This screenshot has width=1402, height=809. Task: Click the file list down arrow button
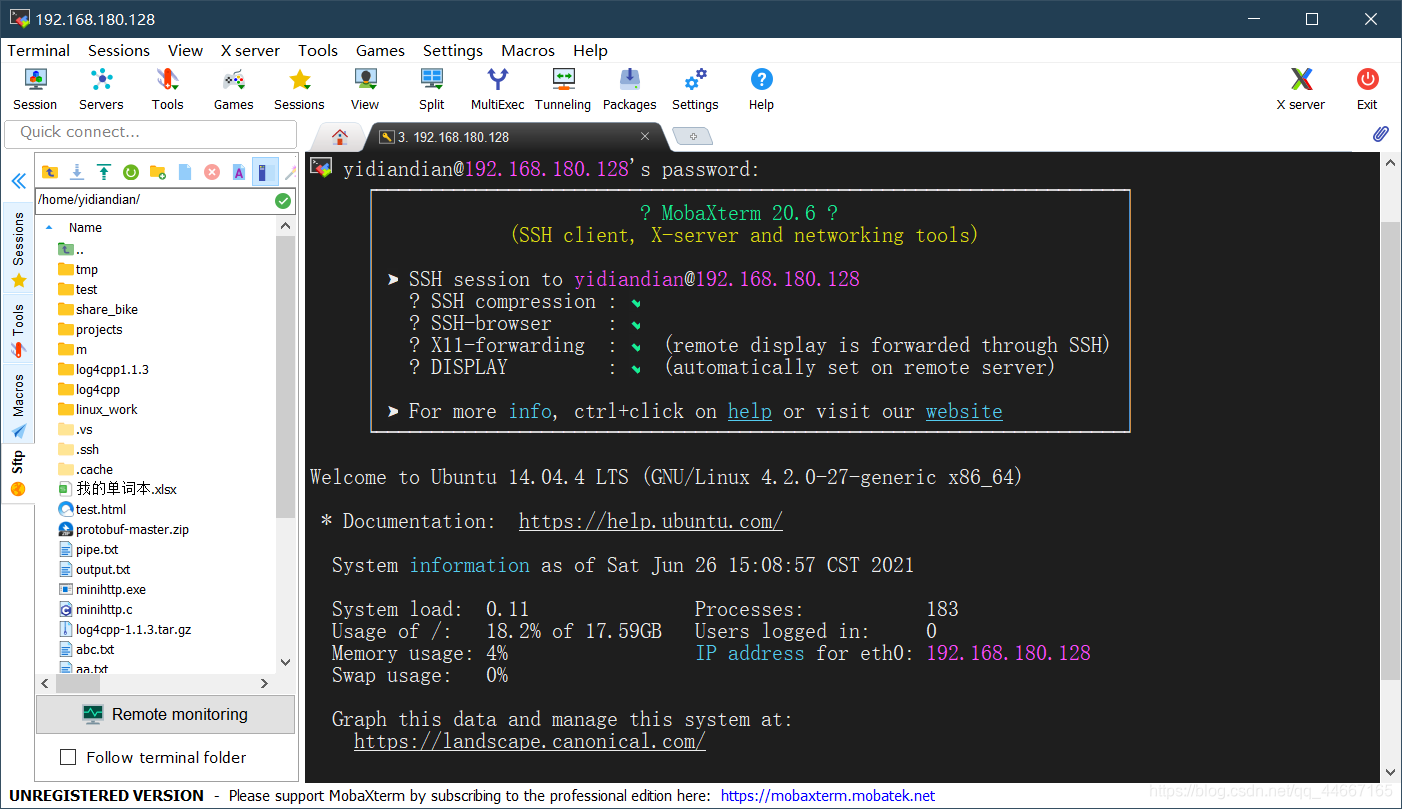pos(285,661)
